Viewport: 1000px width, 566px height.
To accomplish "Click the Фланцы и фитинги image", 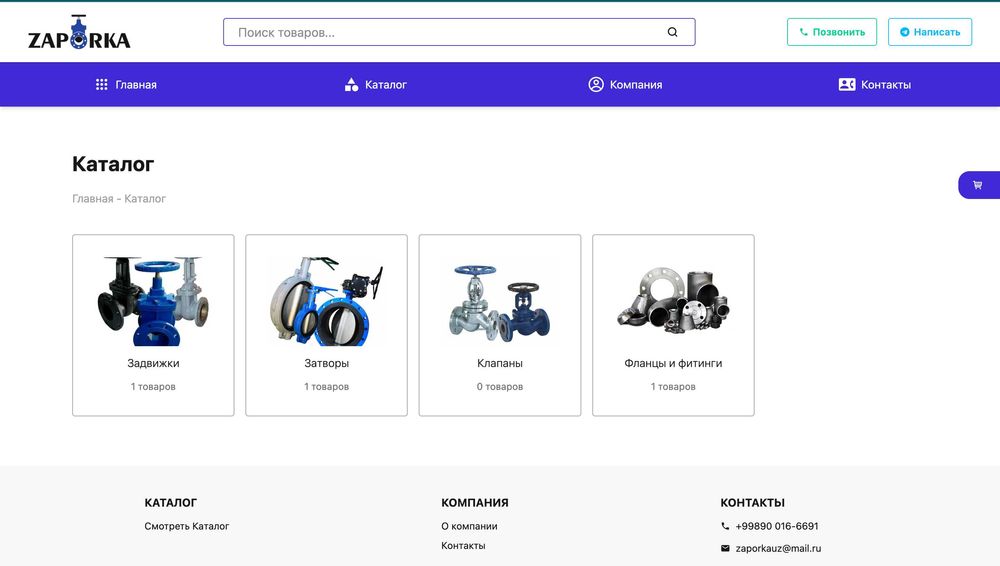I will [x=673, y=301].
